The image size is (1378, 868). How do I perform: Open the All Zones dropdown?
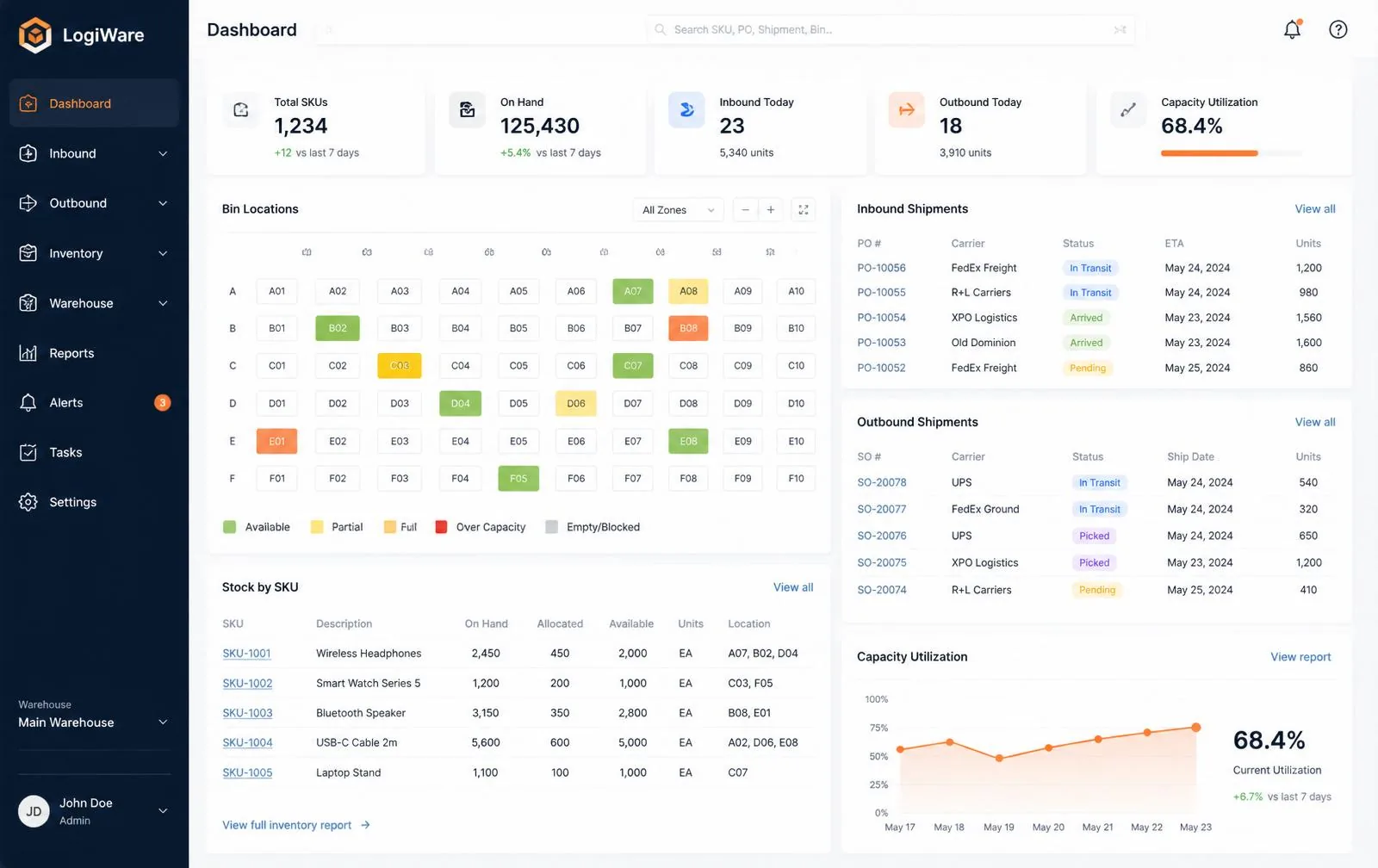[x=679, y=209]
